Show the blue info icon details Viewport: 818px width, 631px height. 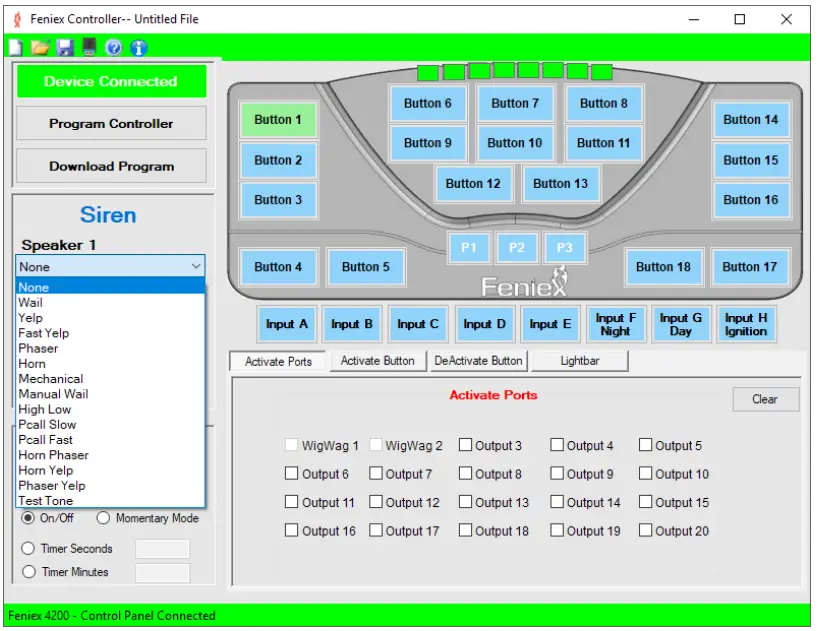[138, 48]
